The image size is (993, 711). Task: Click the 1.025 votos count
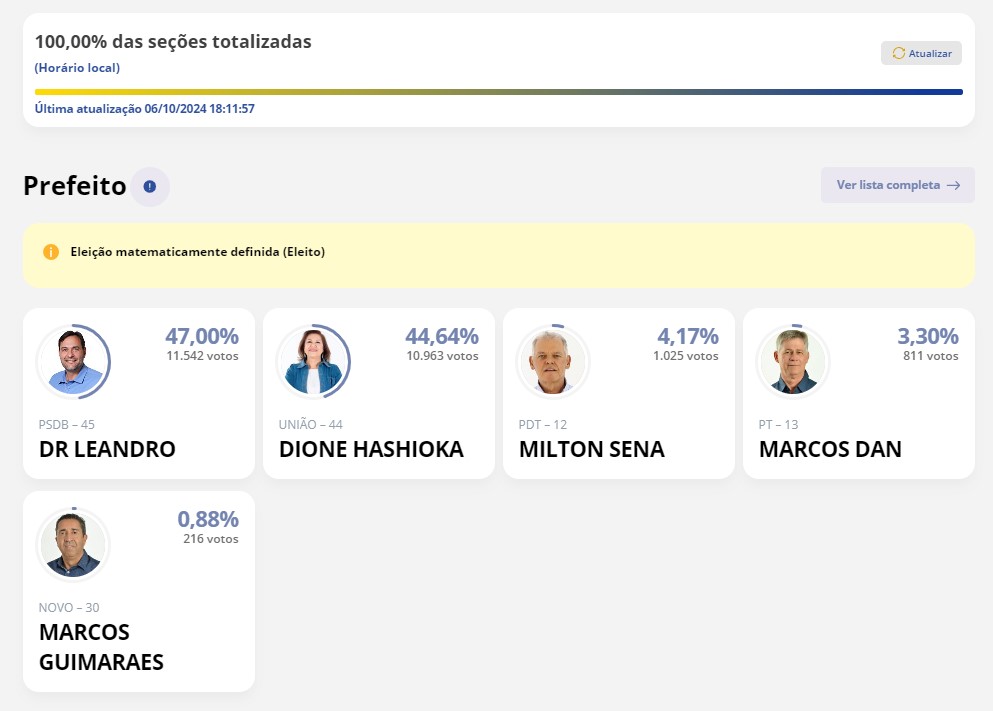click(686, 356)
